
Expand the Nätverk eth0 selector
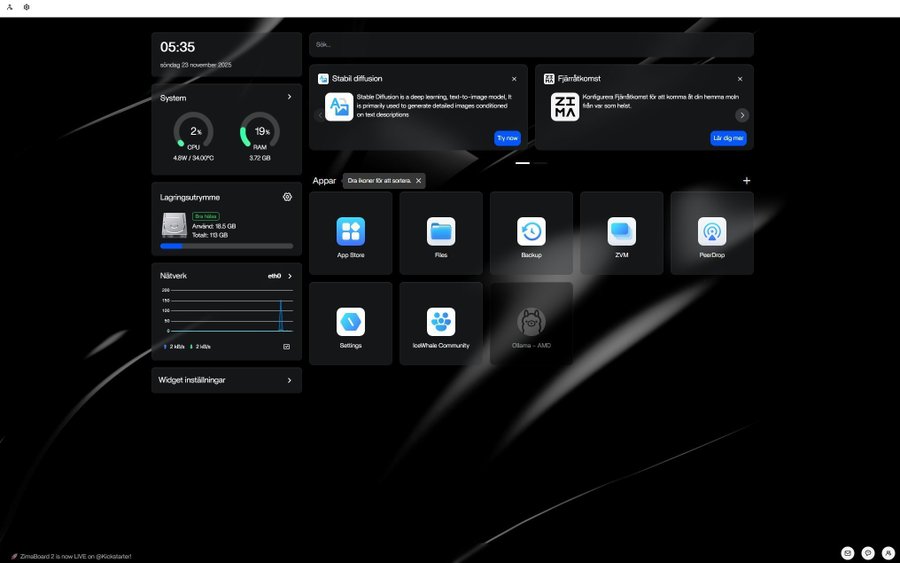pos(289,275)
